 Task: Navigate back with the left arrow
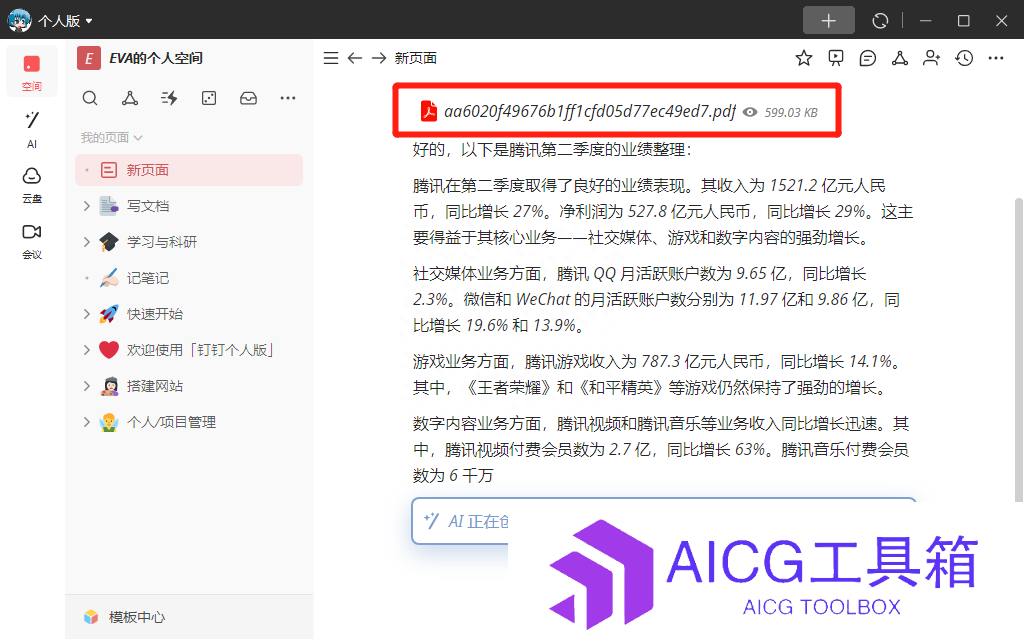pos(355,58)
